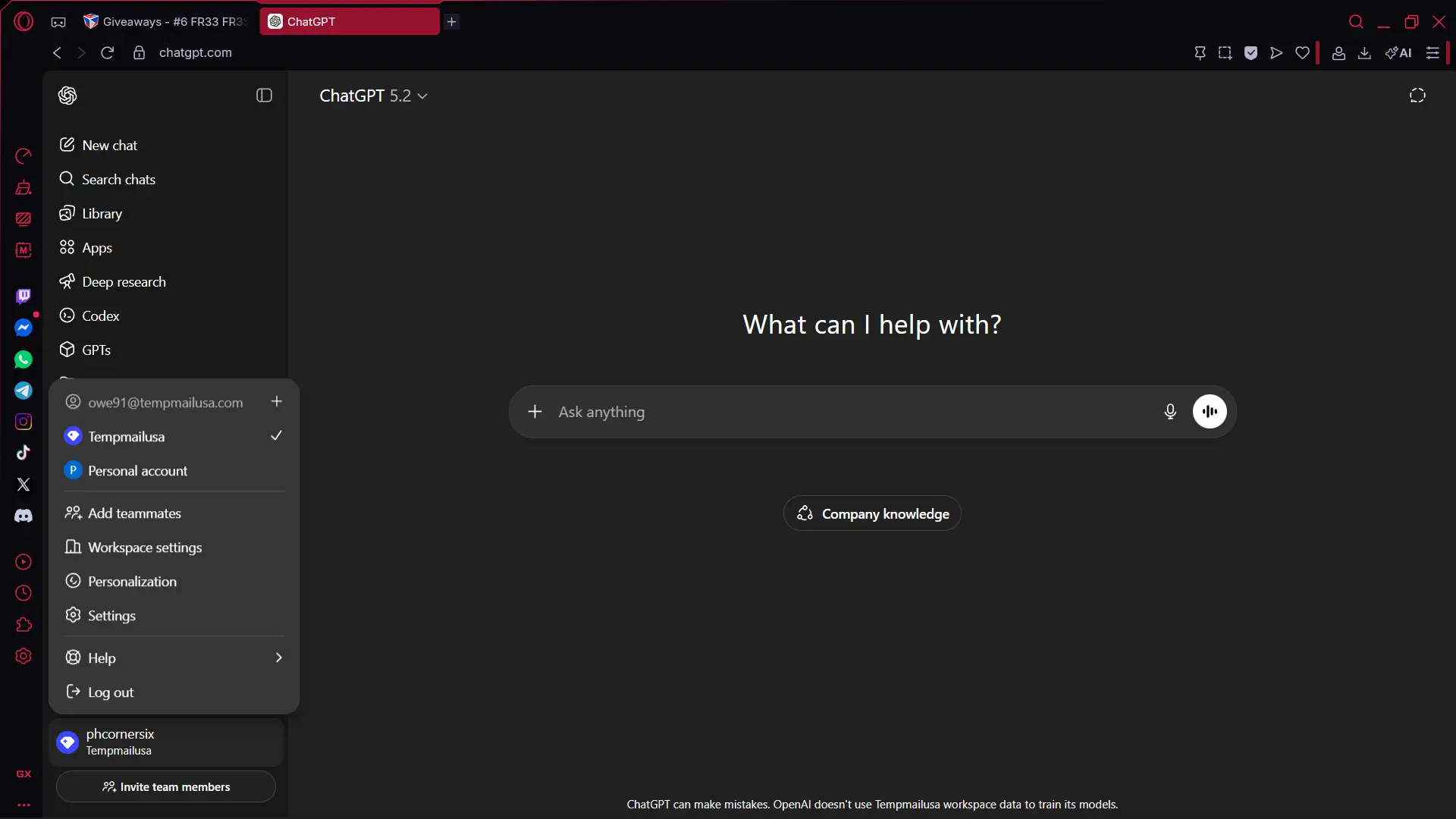Expand the Help submenu

(x=174, y=657)
